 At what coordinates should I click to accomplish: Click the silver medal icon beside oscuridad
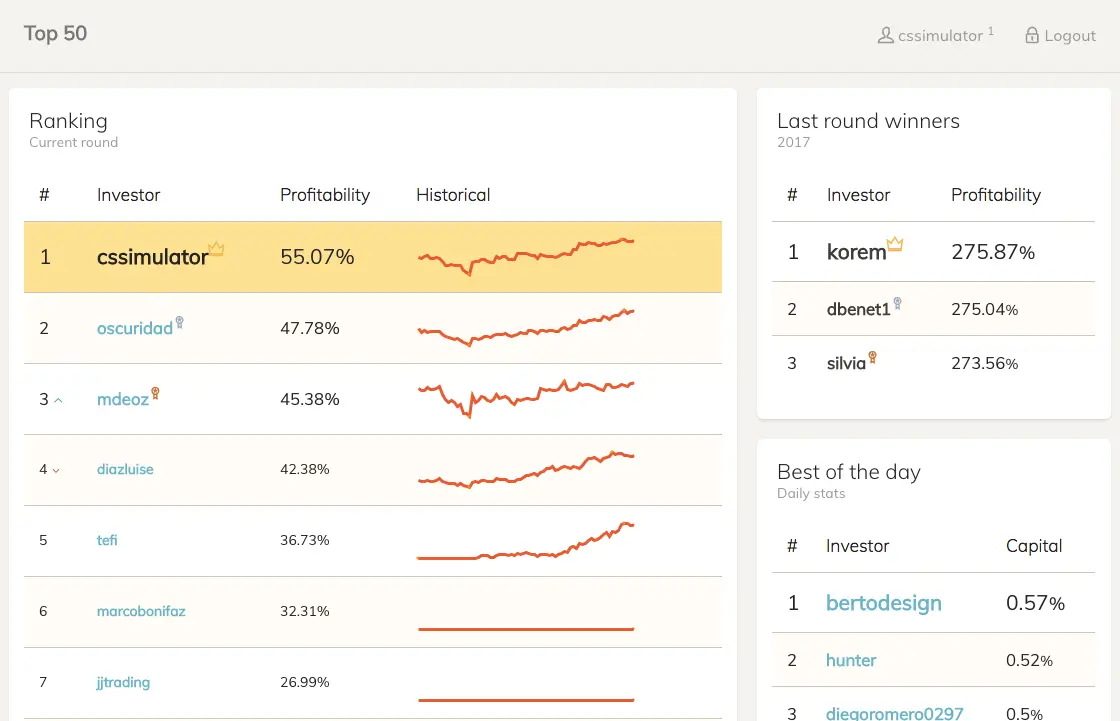coord(179,322)
